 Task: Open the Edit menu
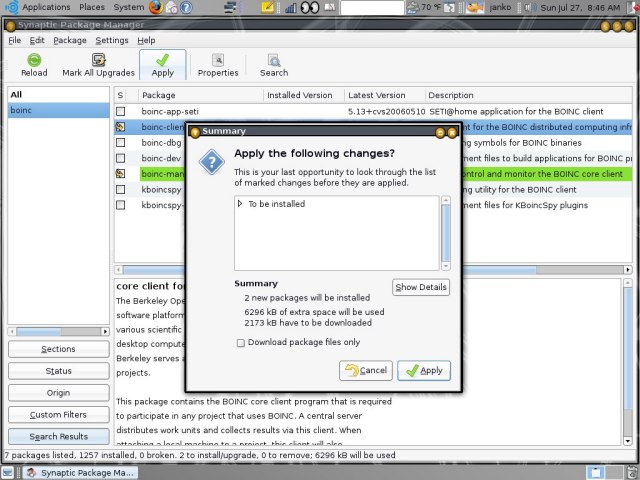37,40
